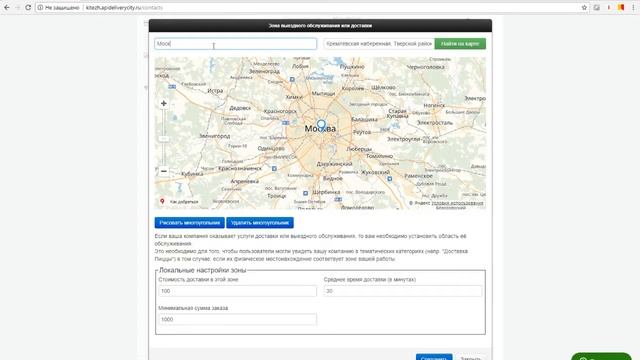This screenshot has width=640, height=360.
Task: Open the yellow-red bookmark extension icon
Action: coord(621,7)
